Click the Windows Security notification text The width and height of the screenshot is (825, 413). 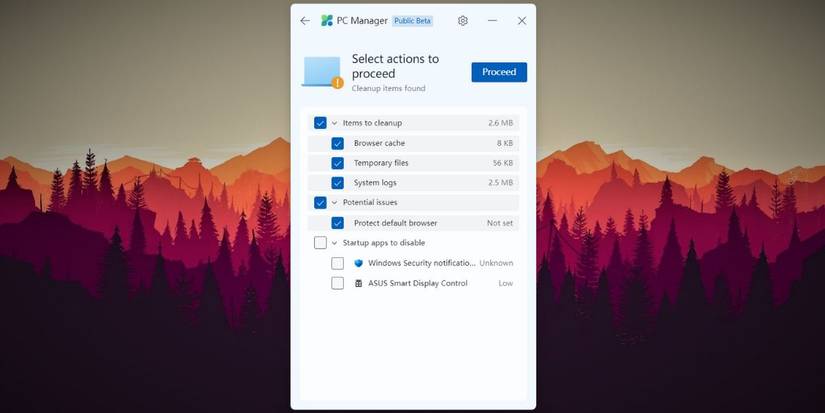[x=422, y=263]
